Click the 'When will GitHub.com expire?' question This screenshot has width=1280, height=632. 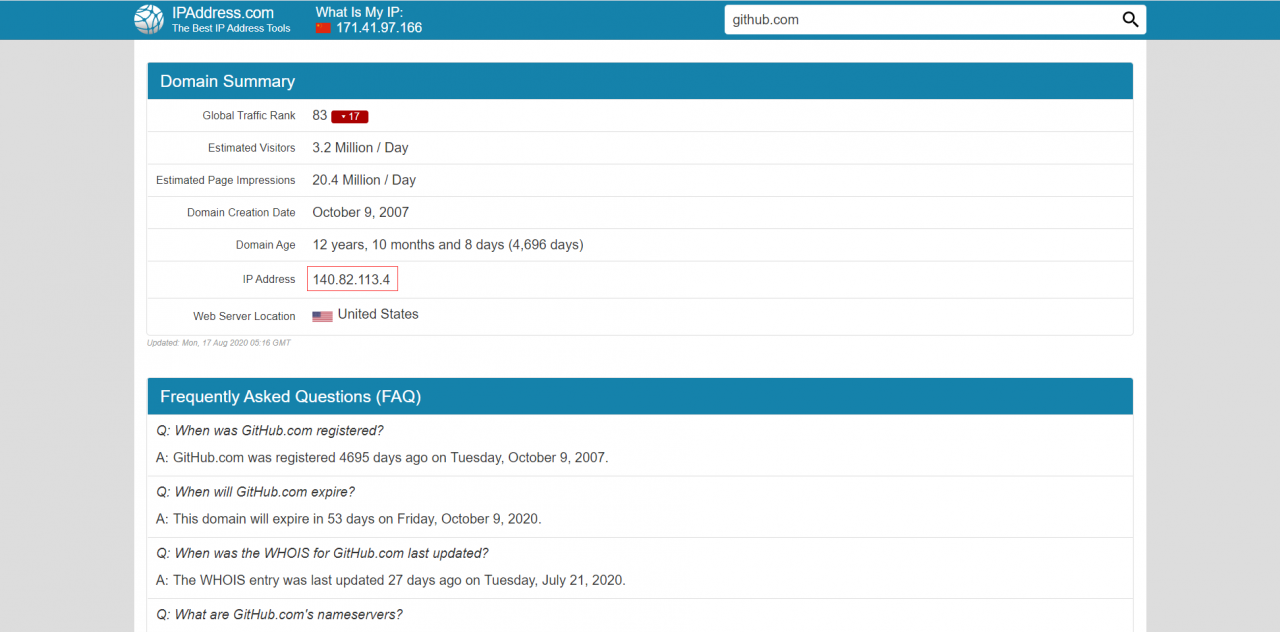(x=255, y=492)
